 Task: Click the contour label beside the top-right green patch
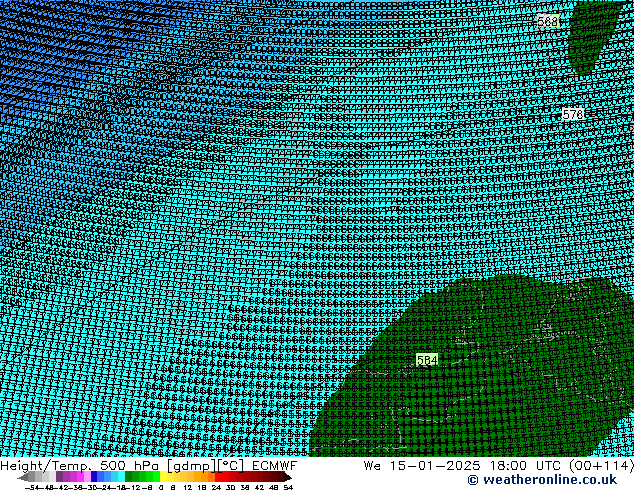pyautogui.click(x=548, y=21)
